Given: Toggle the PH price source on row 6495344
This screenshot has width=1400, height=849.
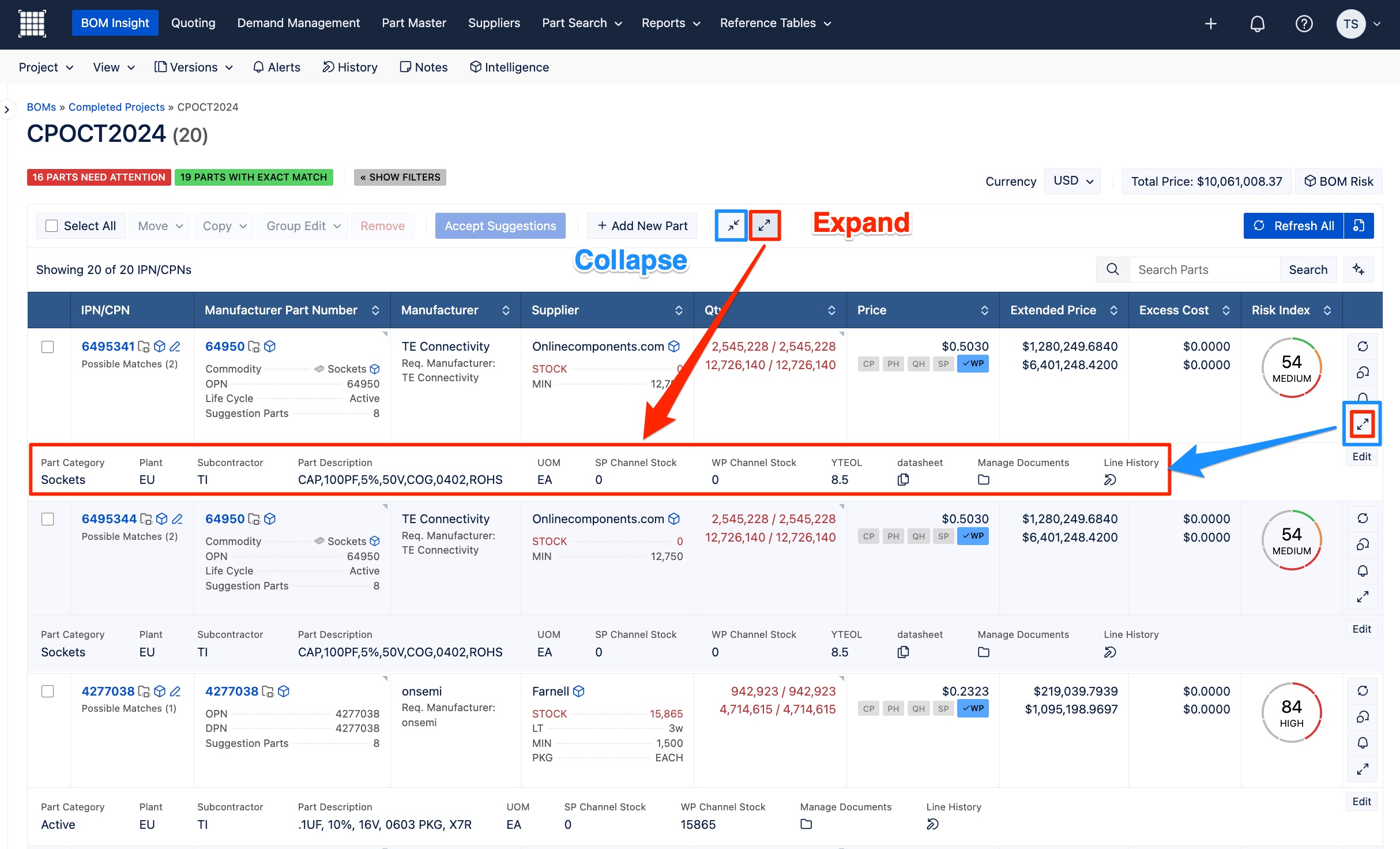Looking at the screenshot, I should point(893,536).
